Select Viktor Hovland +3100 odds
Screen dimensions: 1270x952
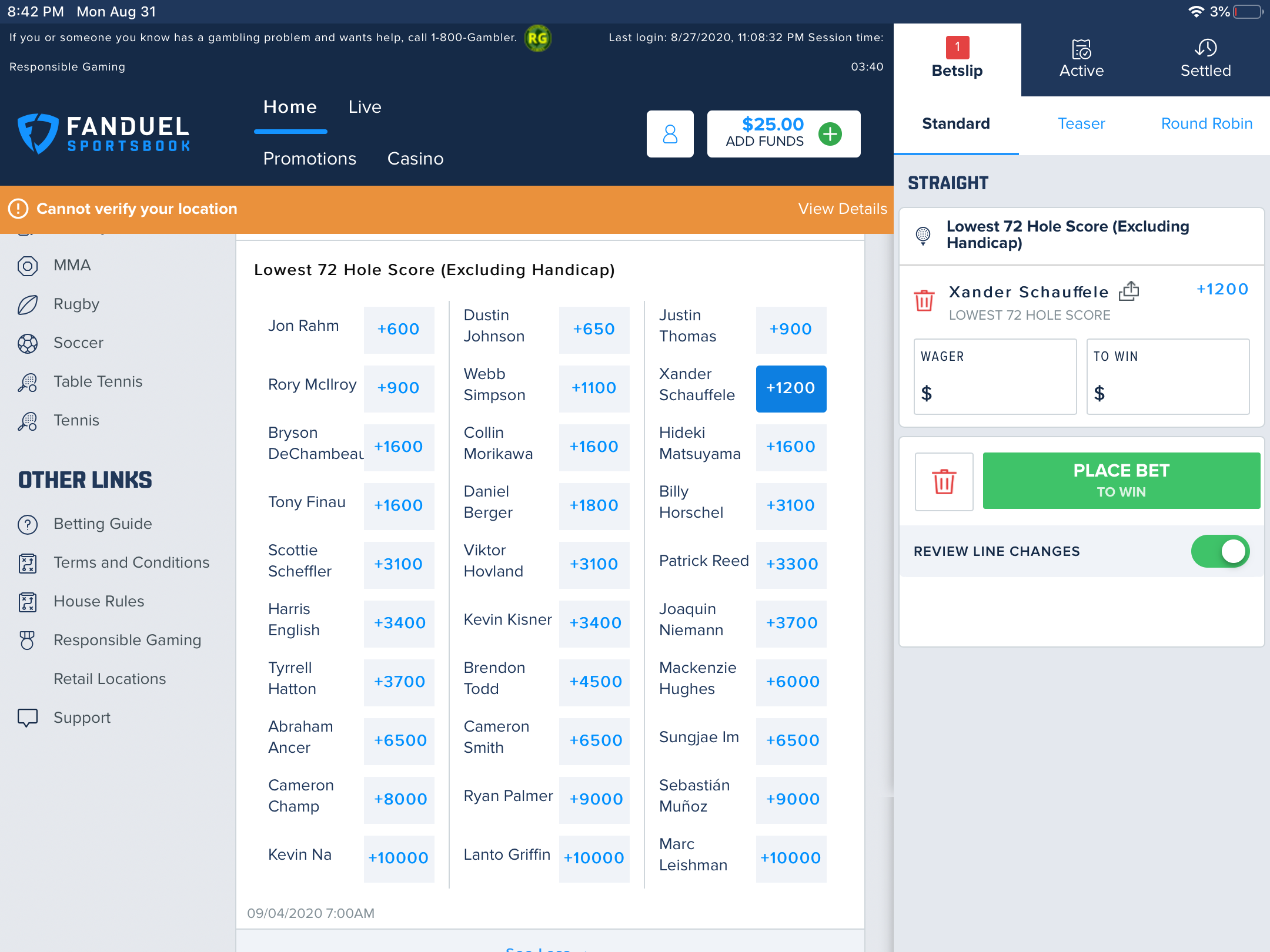pos(594,565)
